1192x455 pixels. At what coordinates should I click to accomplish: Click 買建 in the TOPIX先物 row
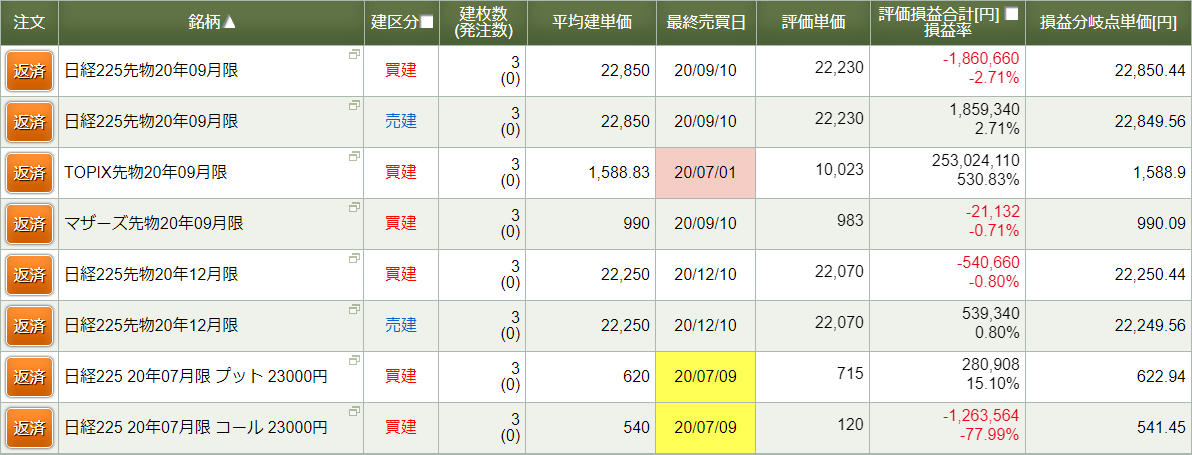[401, 172]
